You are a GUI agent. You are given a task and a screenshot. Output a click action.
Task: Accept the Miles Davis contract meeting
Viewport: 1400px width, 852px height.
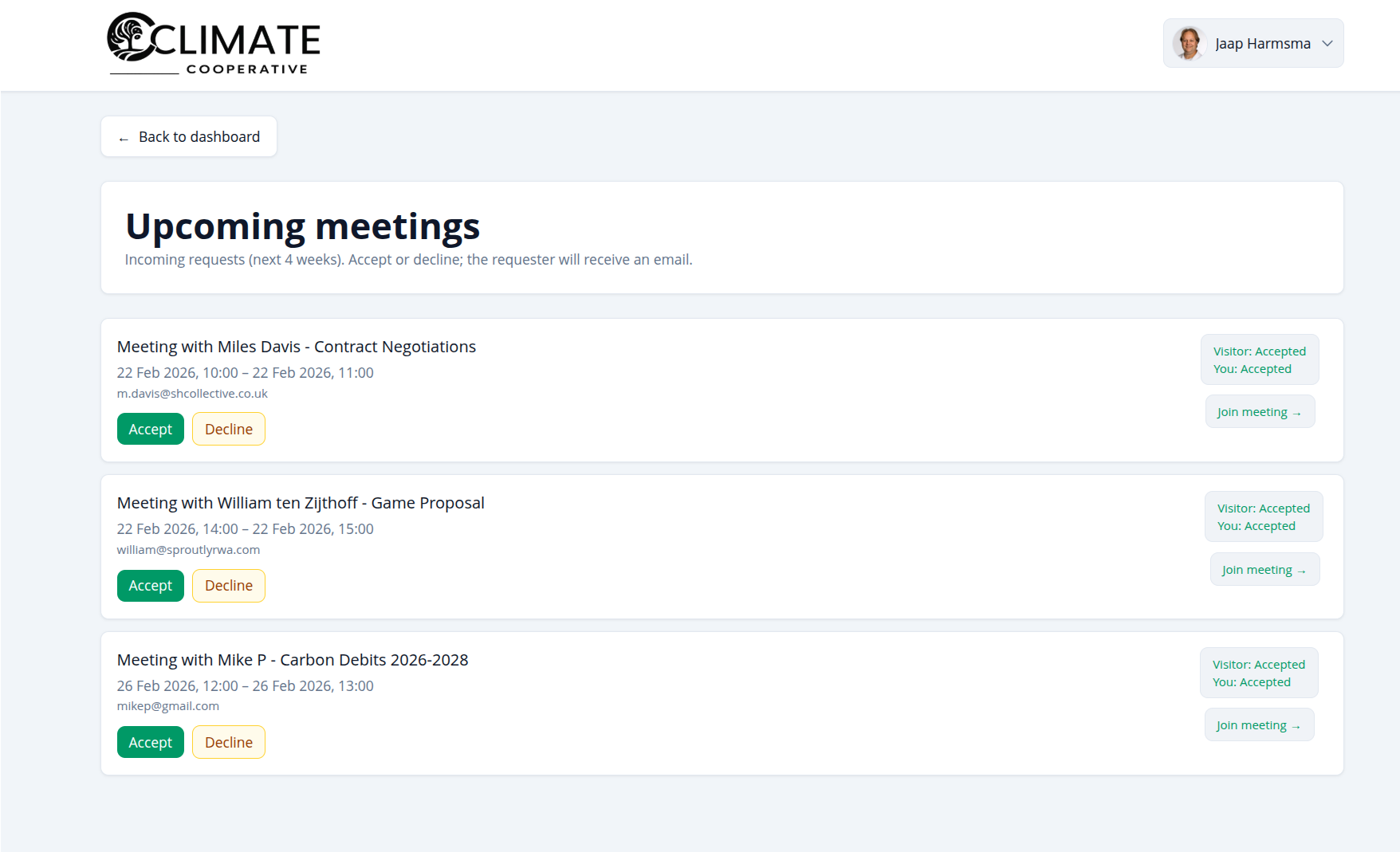[x=150, y=429]
